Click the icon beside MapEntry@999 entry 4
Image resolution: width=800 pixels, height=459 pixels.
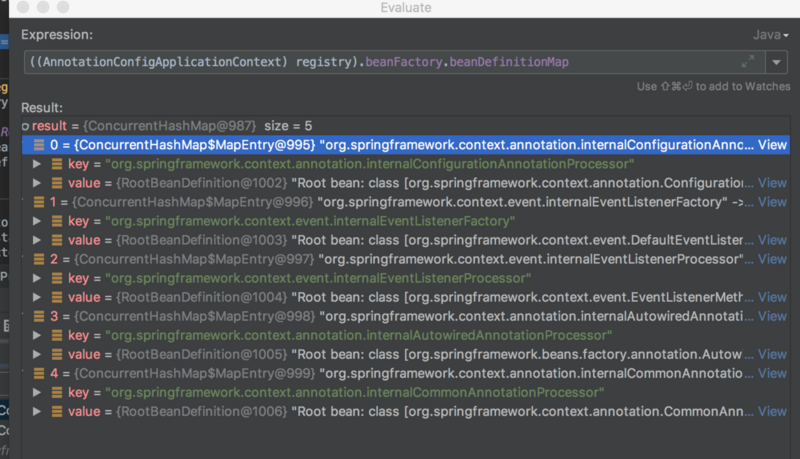tap(39, 373)
